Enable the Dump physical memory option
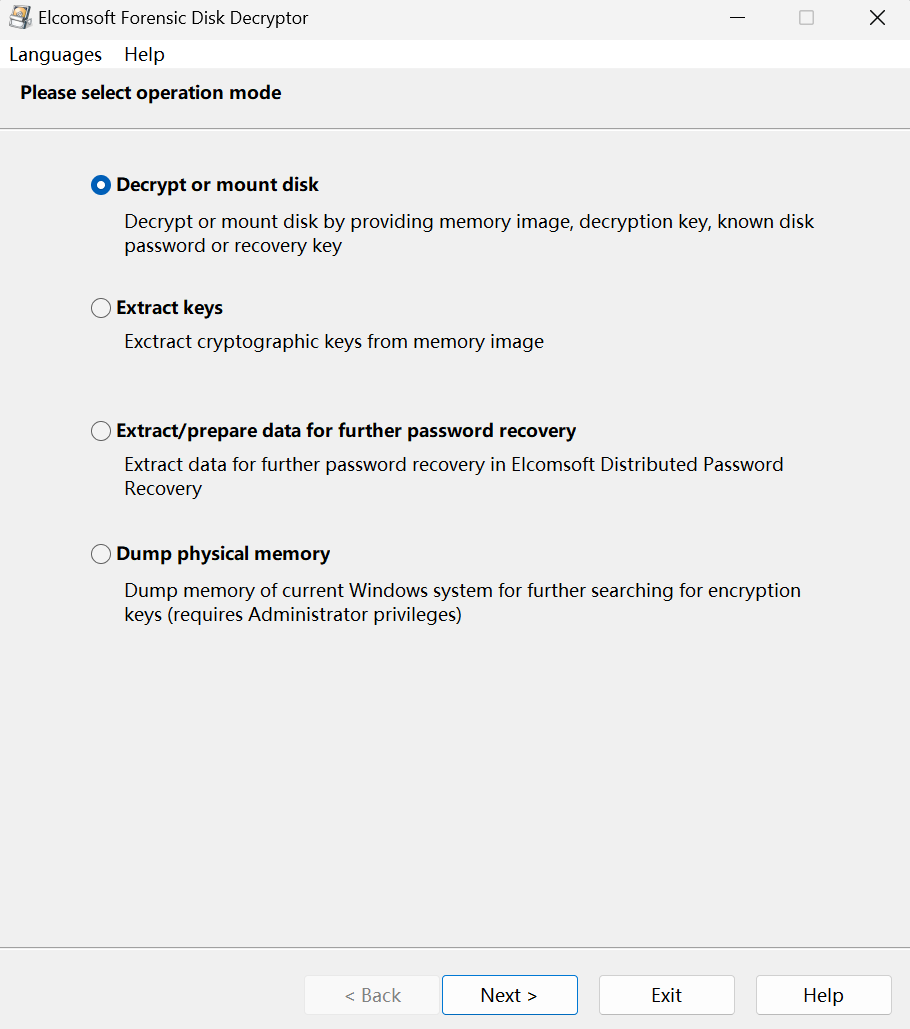Screen dimensions: 910x1029 [101, 554]
